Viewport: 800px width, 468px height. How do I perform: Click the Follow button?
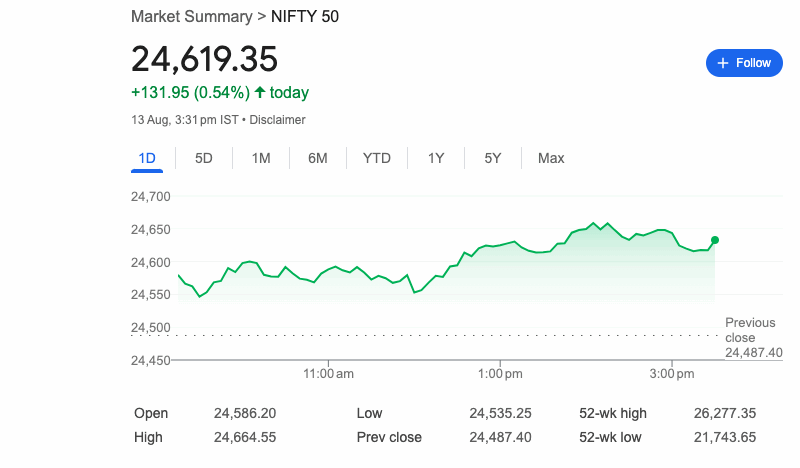click(x=744, y=63)
